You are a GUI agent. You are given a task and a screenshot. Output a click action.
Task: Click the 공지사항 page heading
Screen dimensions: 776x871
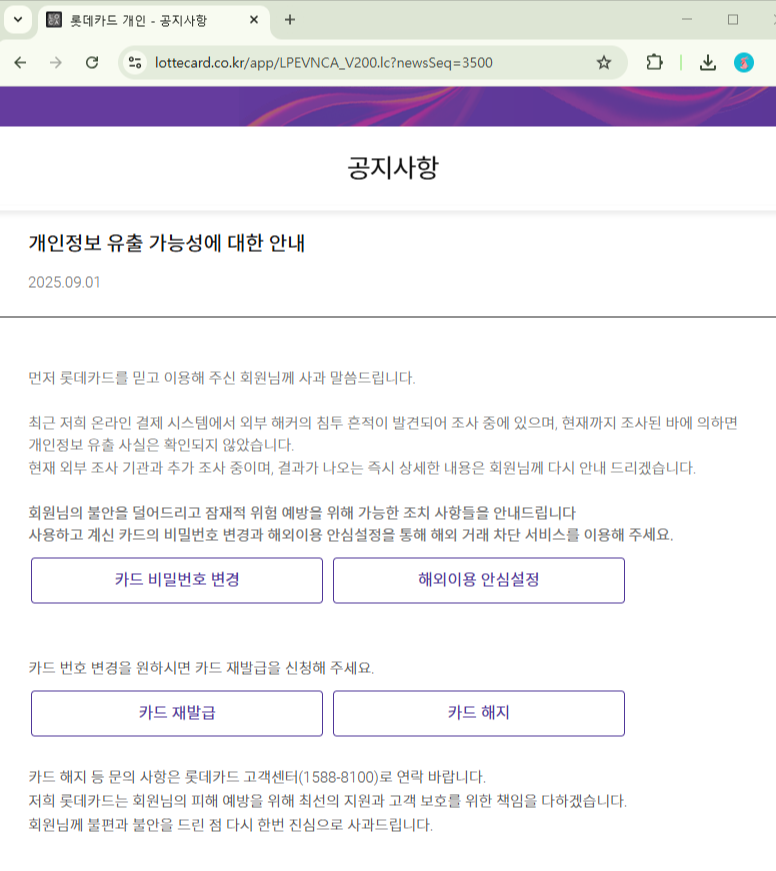tap(393, 167)
